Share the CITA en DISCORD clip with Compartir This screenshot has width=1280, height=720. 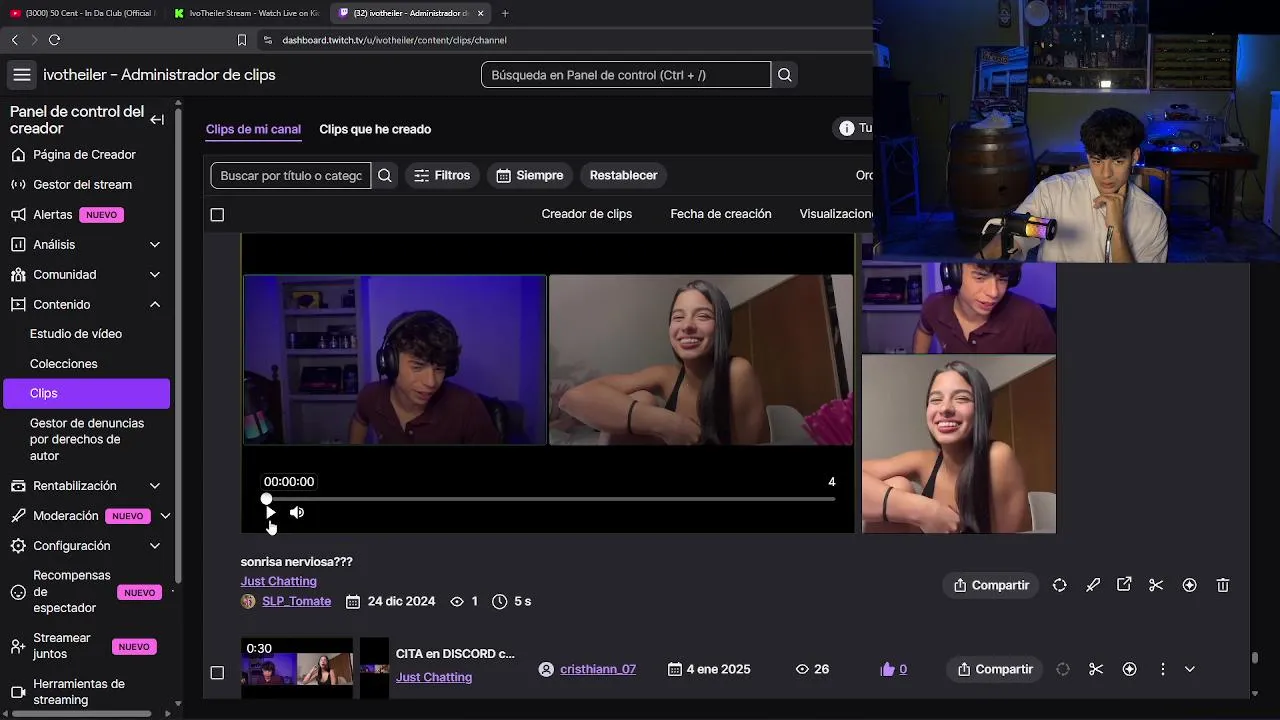(995, 669)
